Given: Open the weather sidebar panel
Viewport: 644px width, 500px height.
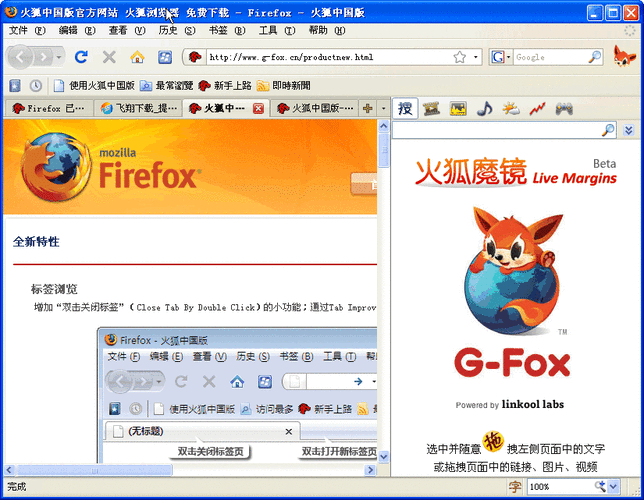Looking at the screenshot, I should [x=511, y=108].
